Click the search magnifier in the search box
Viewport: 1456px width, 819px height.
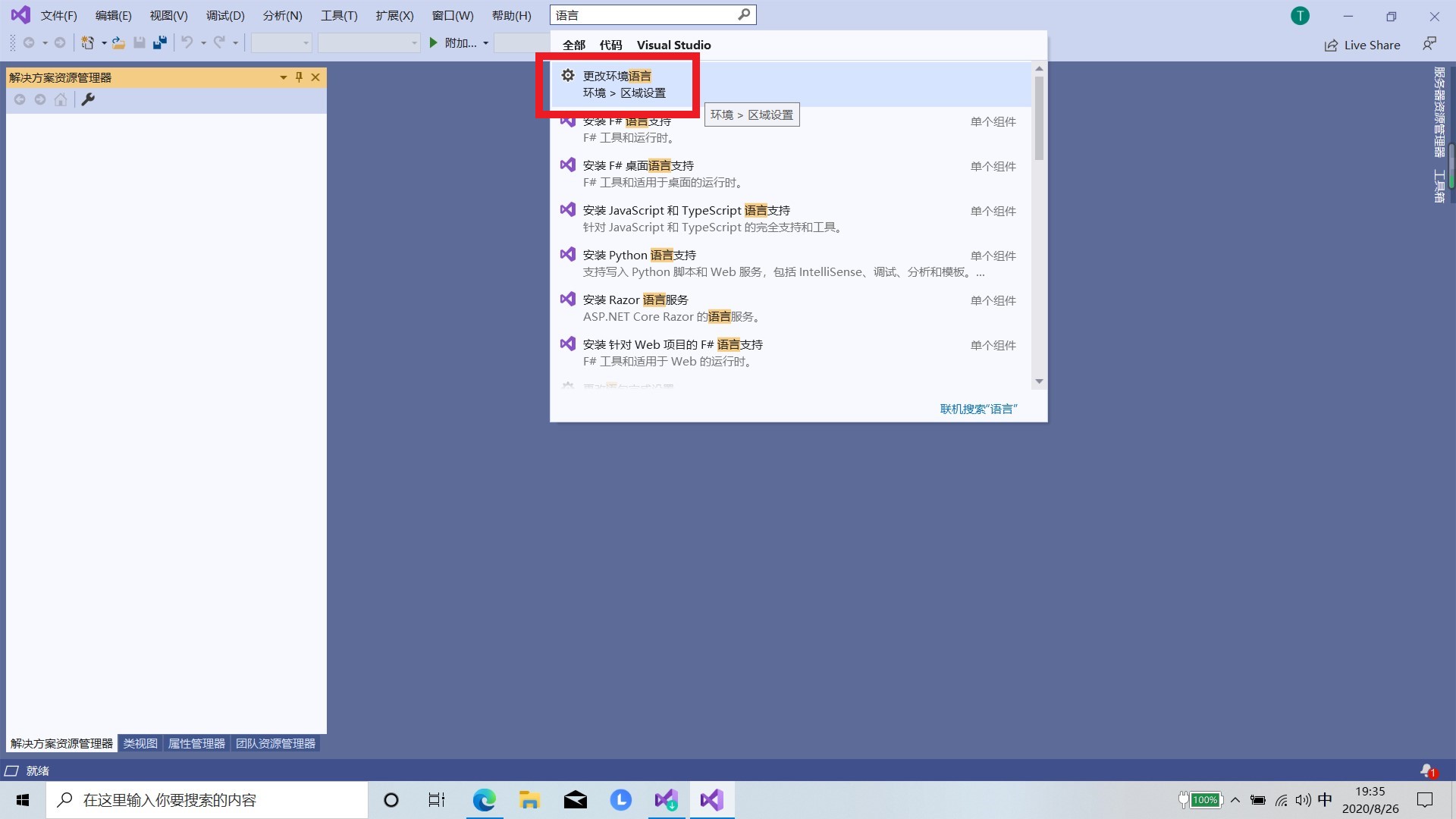point(743,14)
